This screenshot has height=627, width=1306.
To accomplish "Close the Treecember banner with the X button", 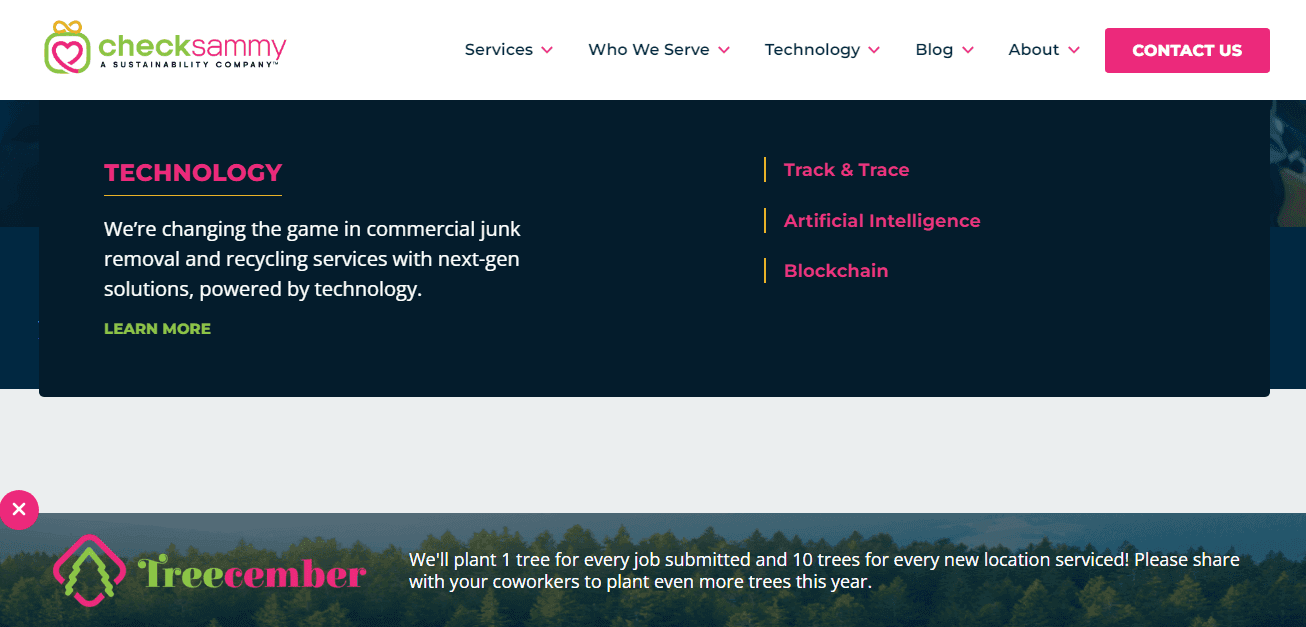I will click(19, 510).
